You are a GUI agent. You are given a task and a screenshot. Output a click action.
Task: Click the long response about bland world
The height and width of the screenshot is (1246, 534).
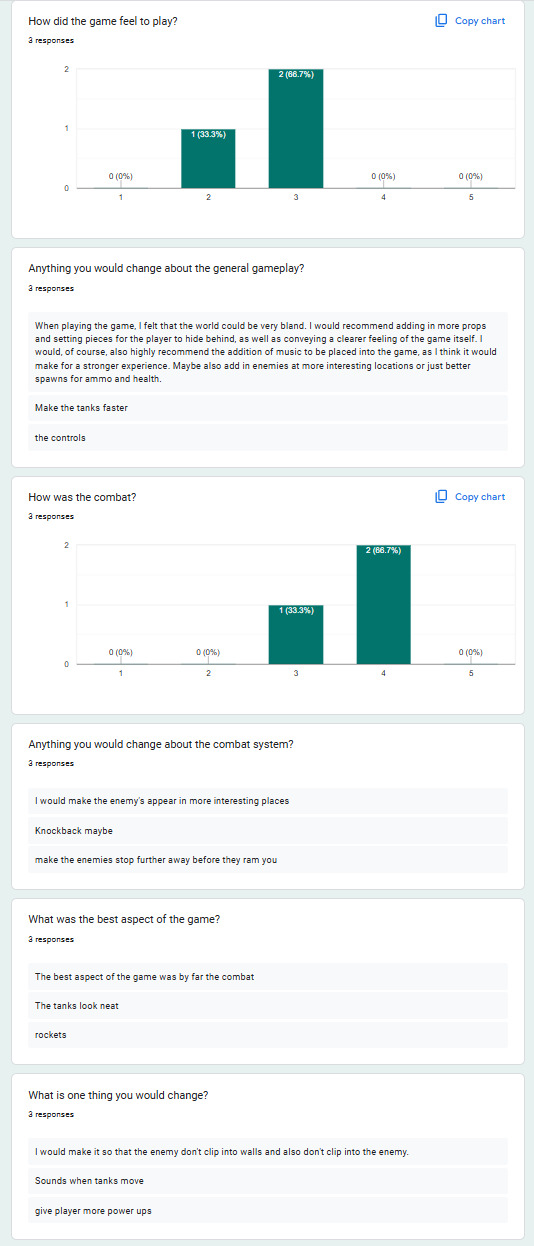(267, 352)
